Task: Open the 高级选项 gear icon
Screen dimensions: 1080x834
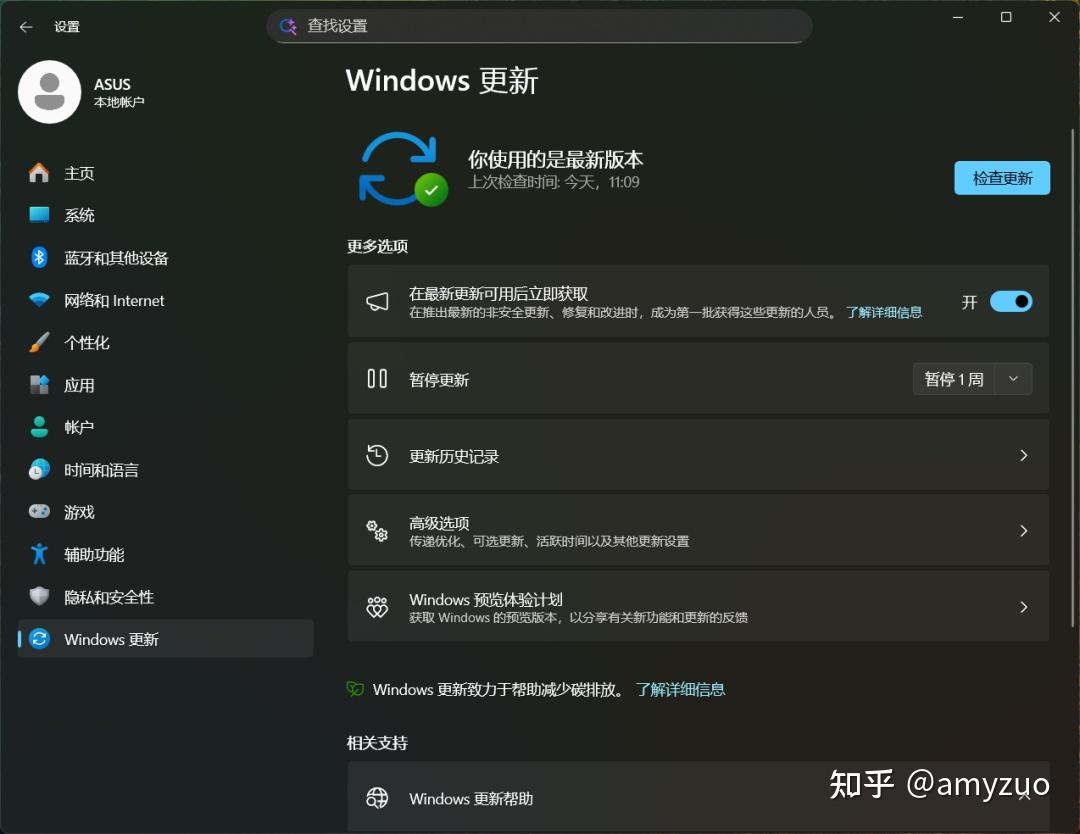Action: [x=377, y=530]
